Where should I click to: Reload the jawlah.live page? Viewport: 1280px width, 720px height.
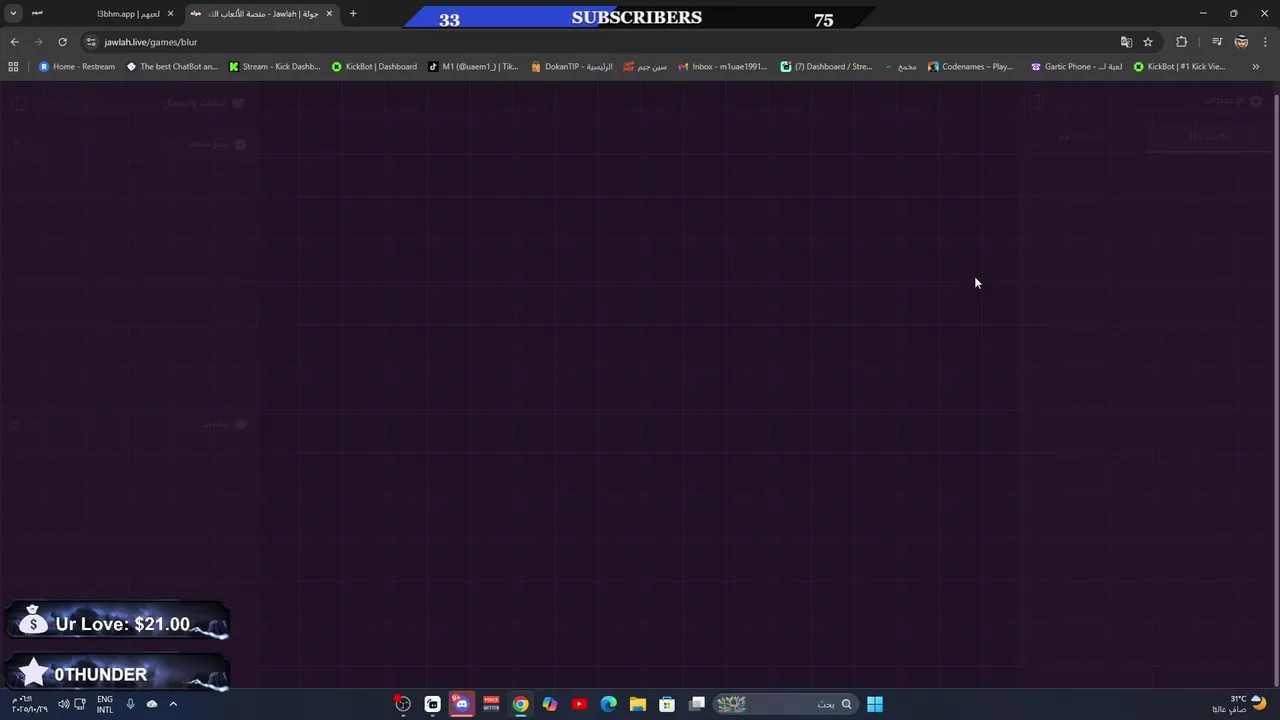coord(62,42)
